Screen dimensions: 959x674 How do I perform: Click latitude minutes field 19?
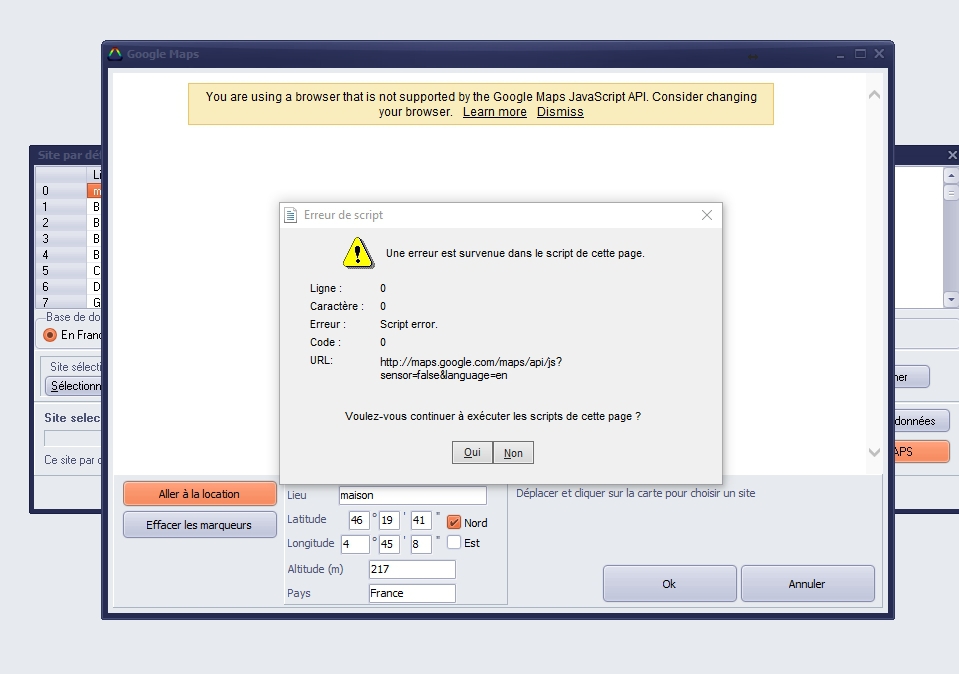click(x=389, y=520)
